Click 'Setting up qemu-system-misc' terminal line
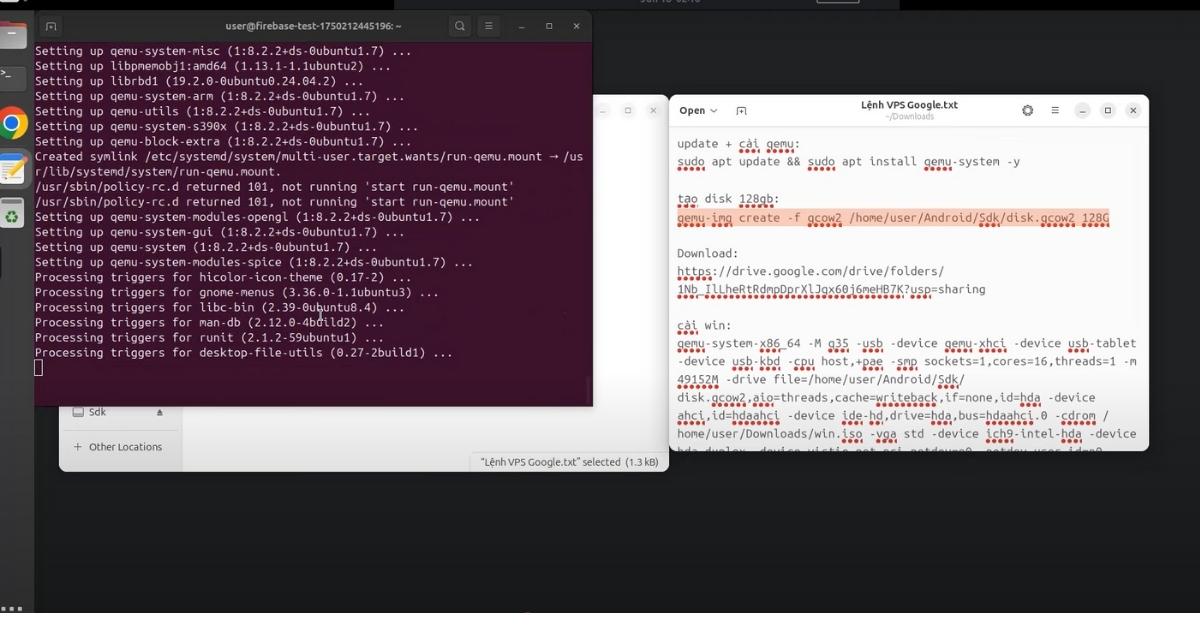 (x=223, y=51)
